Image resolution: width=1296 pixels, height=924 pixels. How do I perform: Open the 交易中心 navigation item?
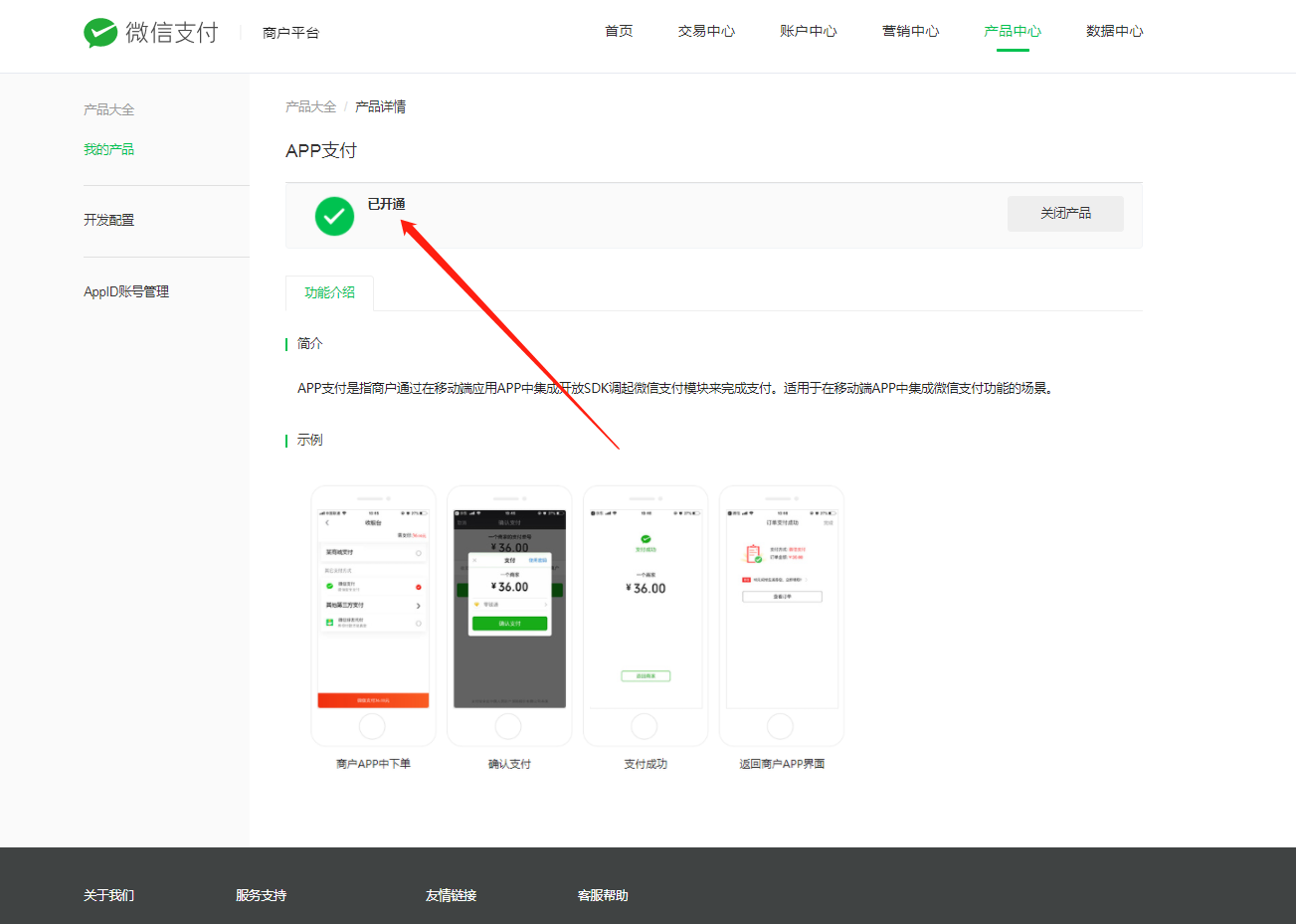pos(706,31)
